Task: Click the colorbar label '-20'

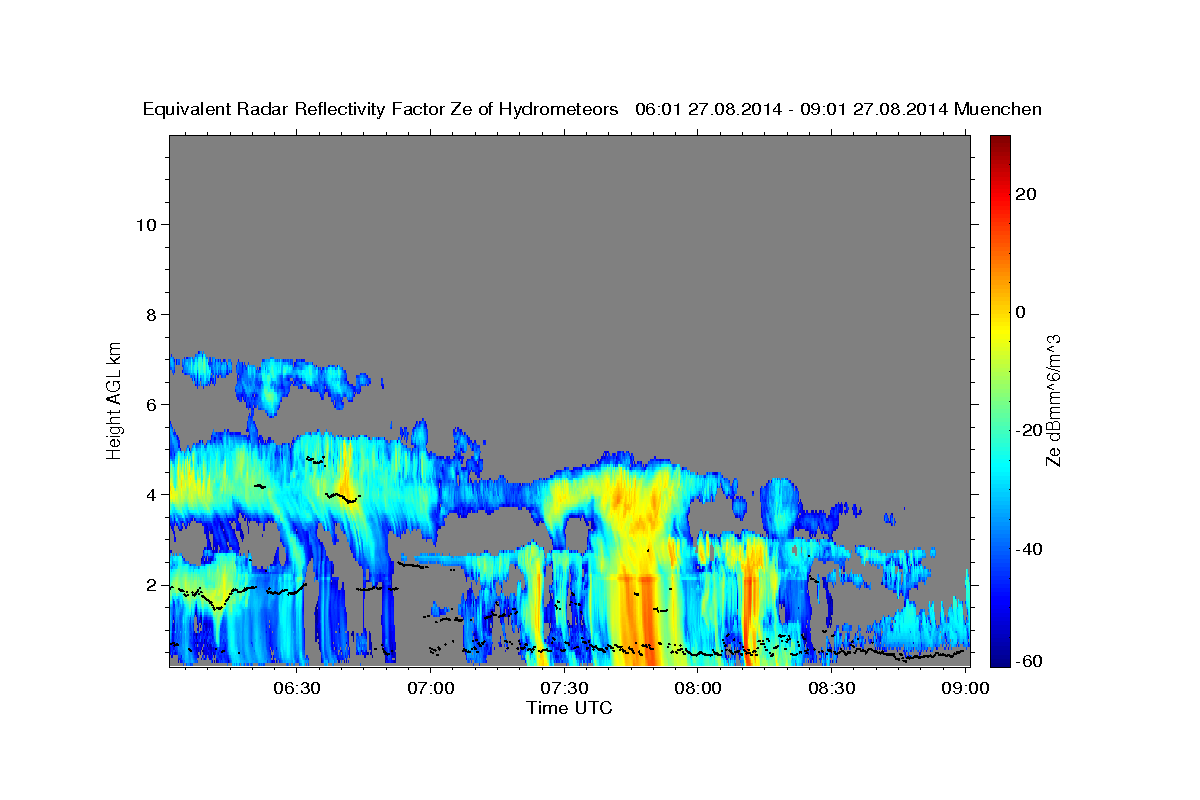Action: tap(1028, 430)
